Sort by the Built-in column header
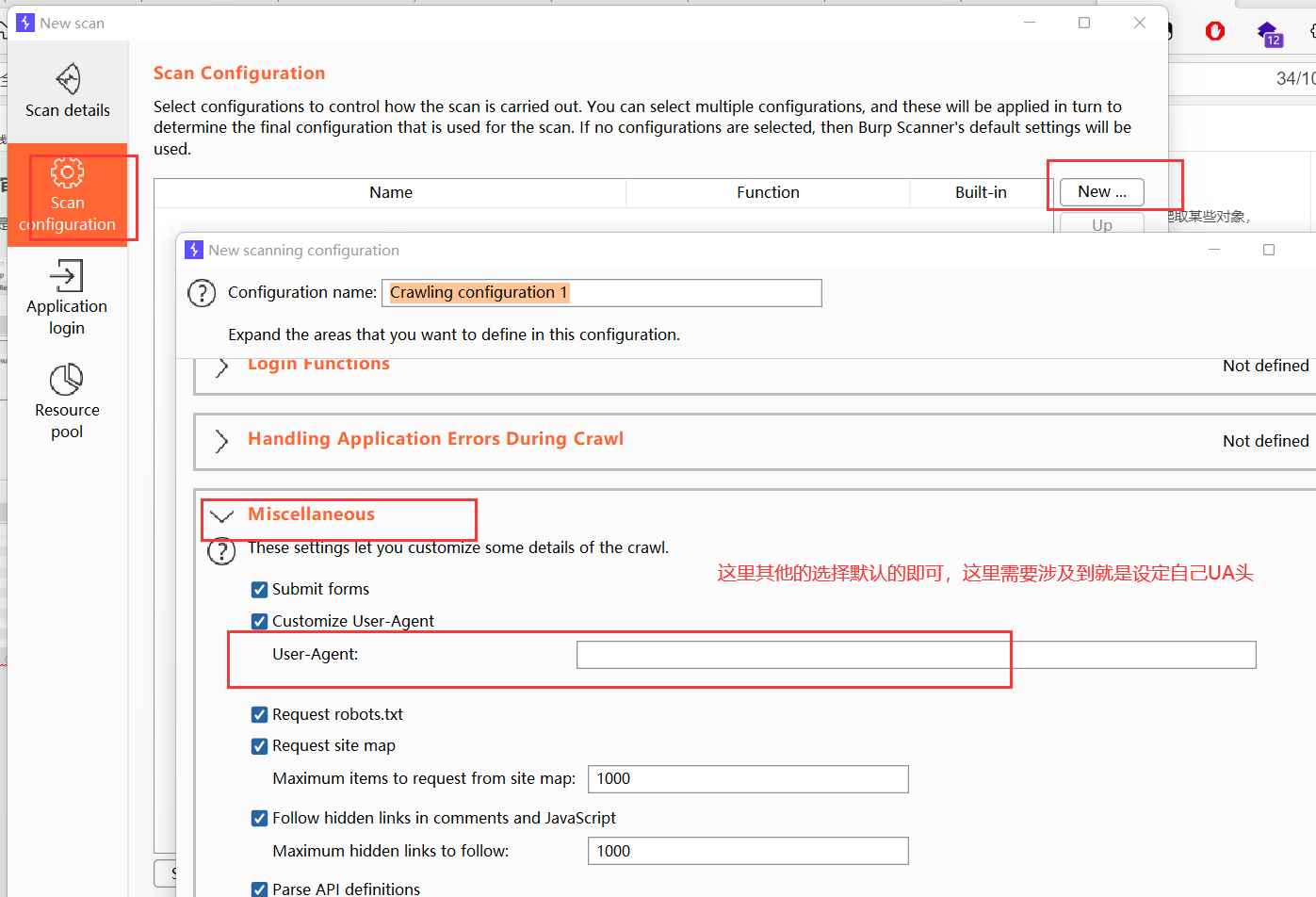Viewport: 1316px width, 897px height. 981,192
